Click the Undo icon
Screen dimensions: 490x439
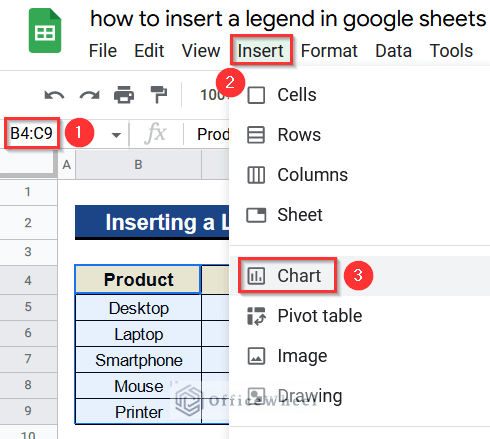click(54, 95)
